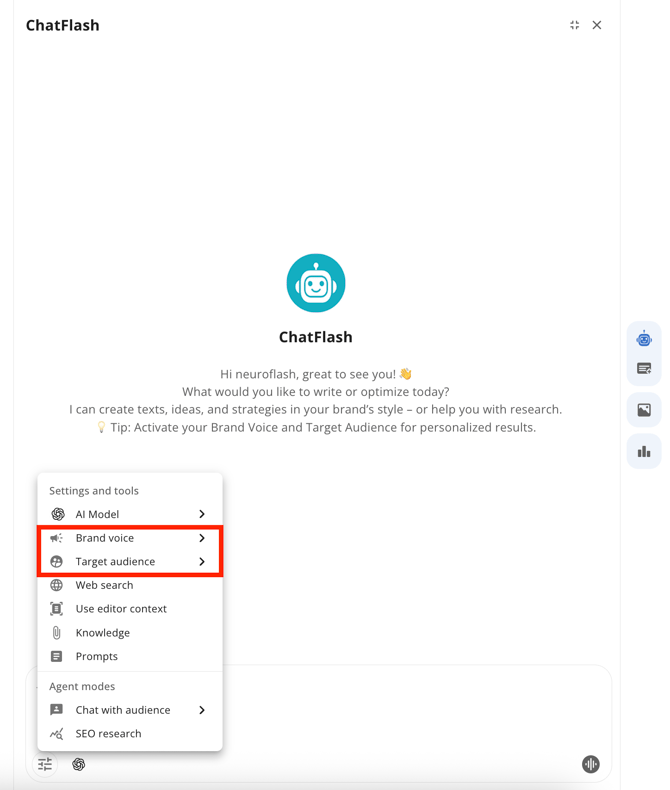Click the ChatFlash robot avatar logo
The height and width of the screenshot is (790, 670).
tap(316, 284)
